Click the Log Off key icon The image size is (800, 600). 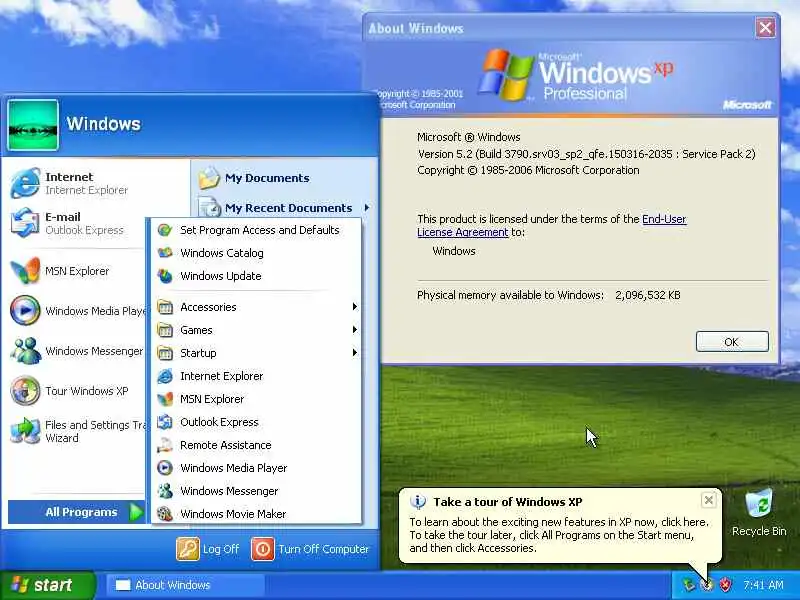click(188, 549)
